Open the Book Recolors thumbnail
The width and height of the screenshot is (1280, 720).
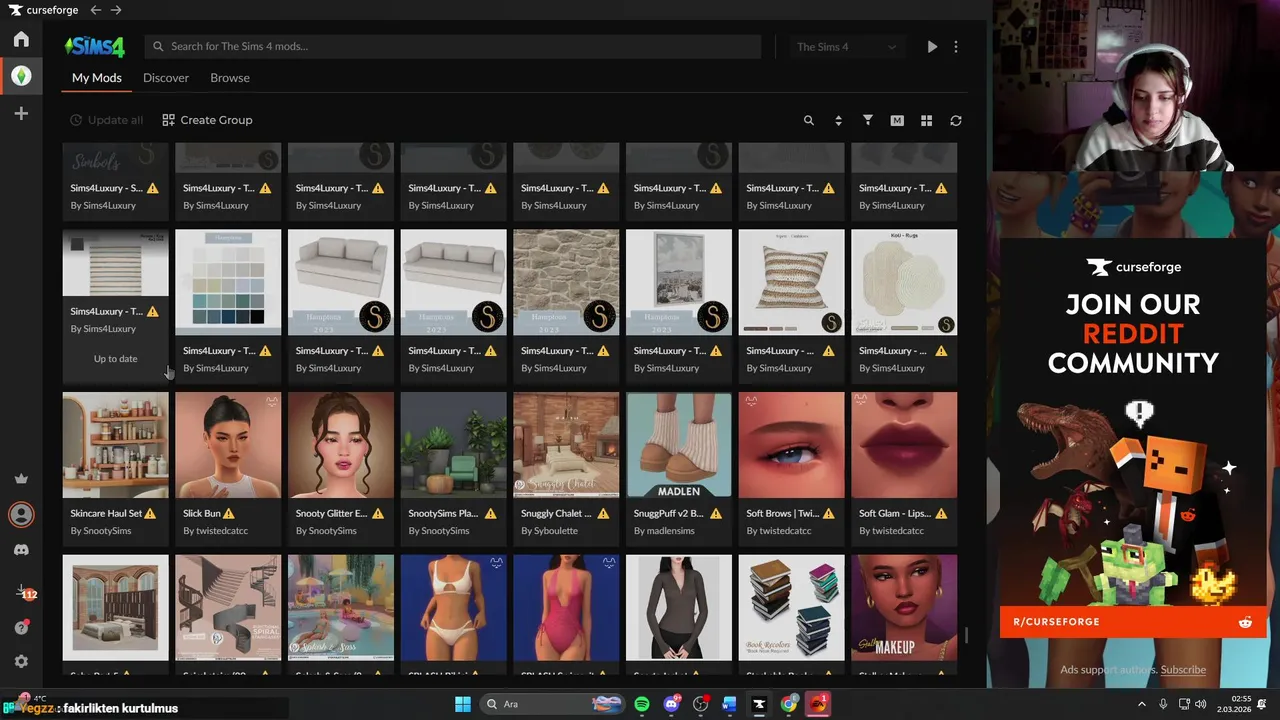click(x=792, y=608)
